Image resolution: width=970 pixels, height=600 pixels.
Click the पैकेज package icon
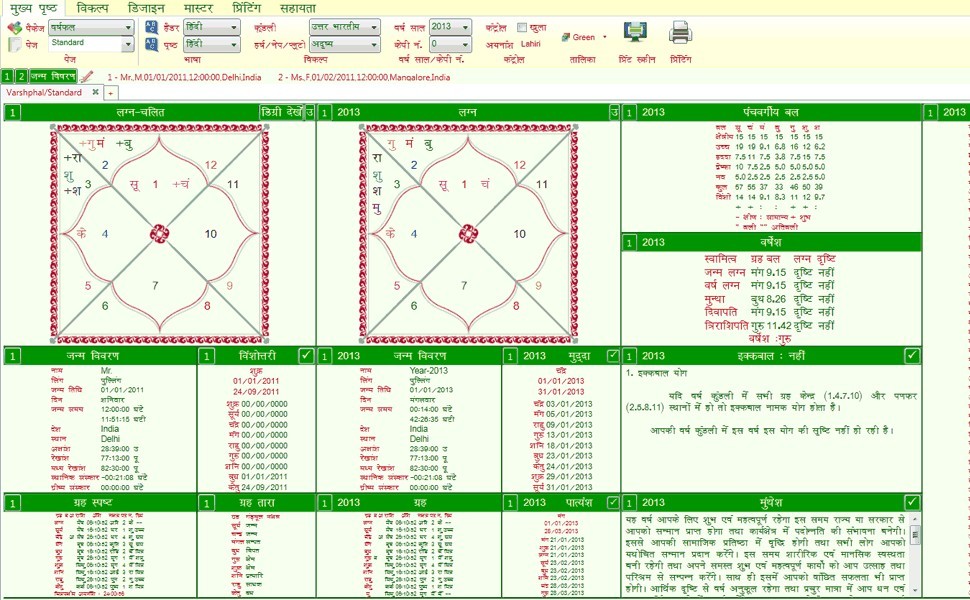[14, 28]
